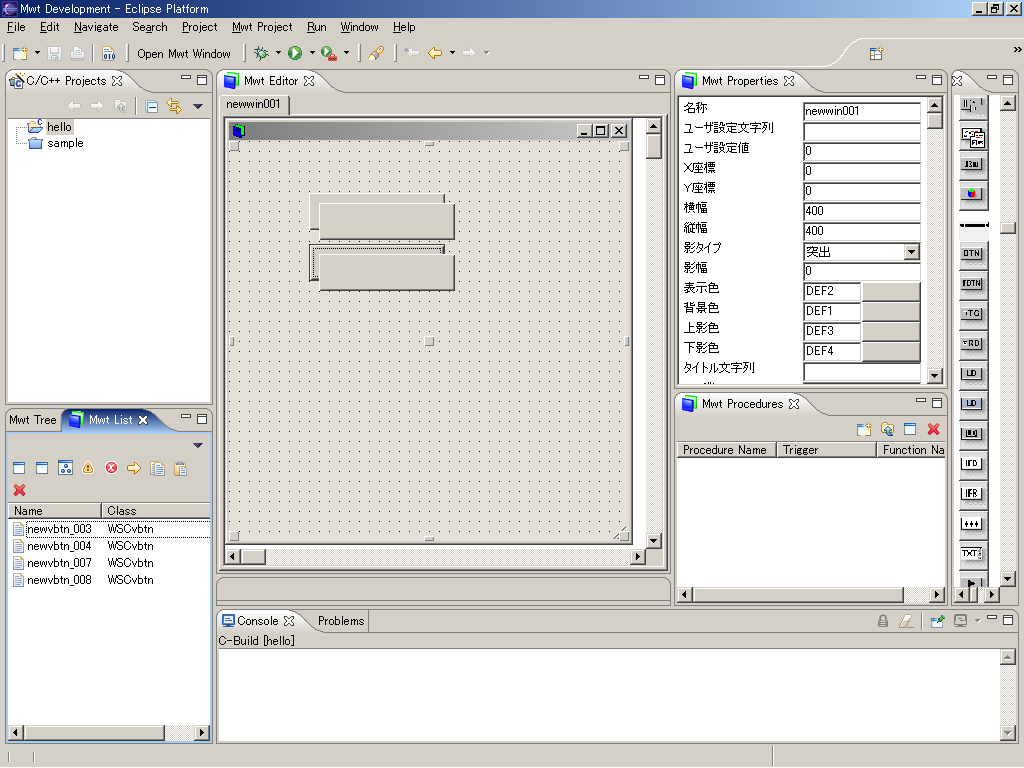Switch to the Problems tab
Screen dimensions: 1024x768
pos(341,621)
